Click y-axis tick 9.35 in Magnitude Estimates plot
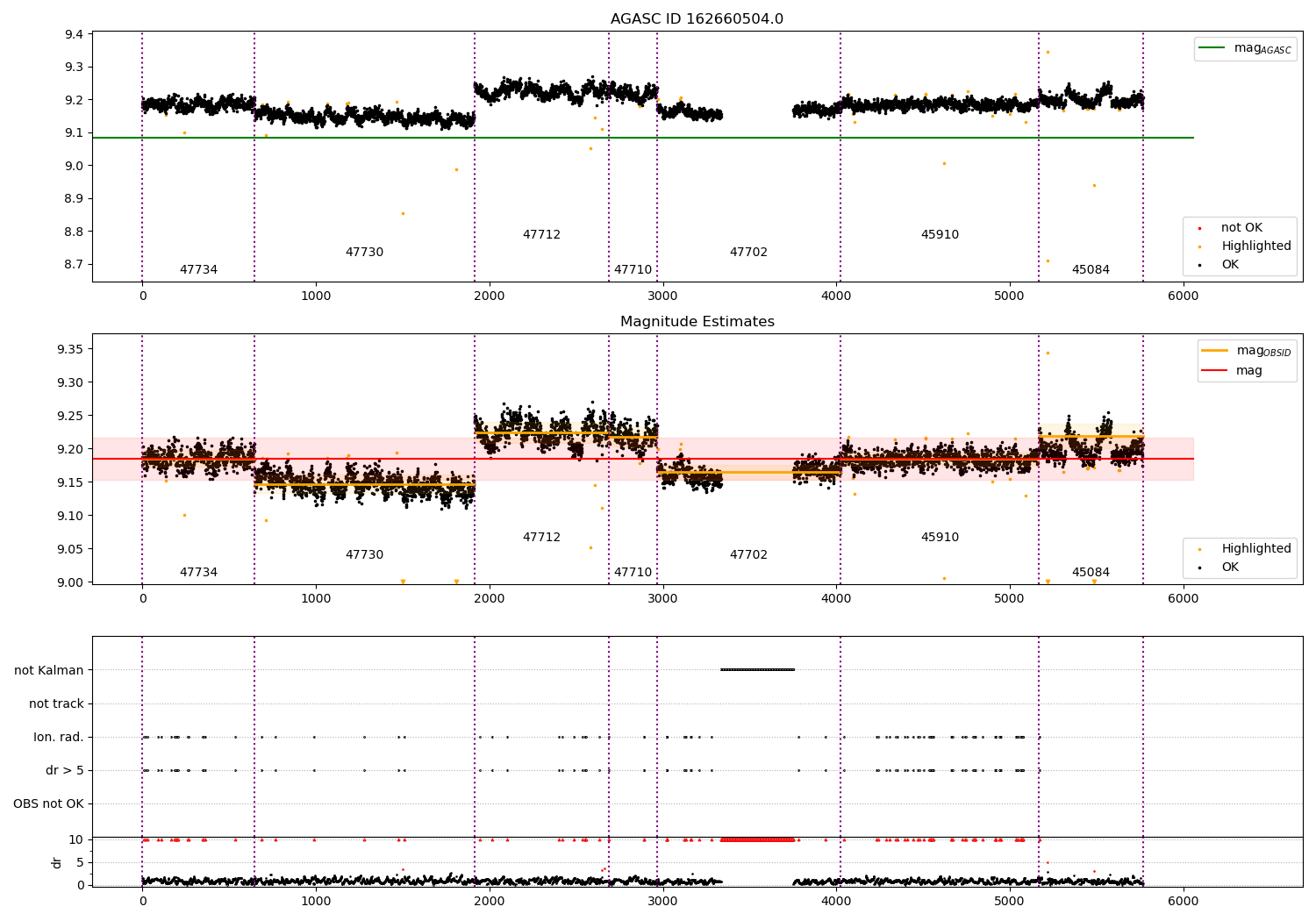The width and height of the screenshot is (1316, 921). click(x=71, y=349)
